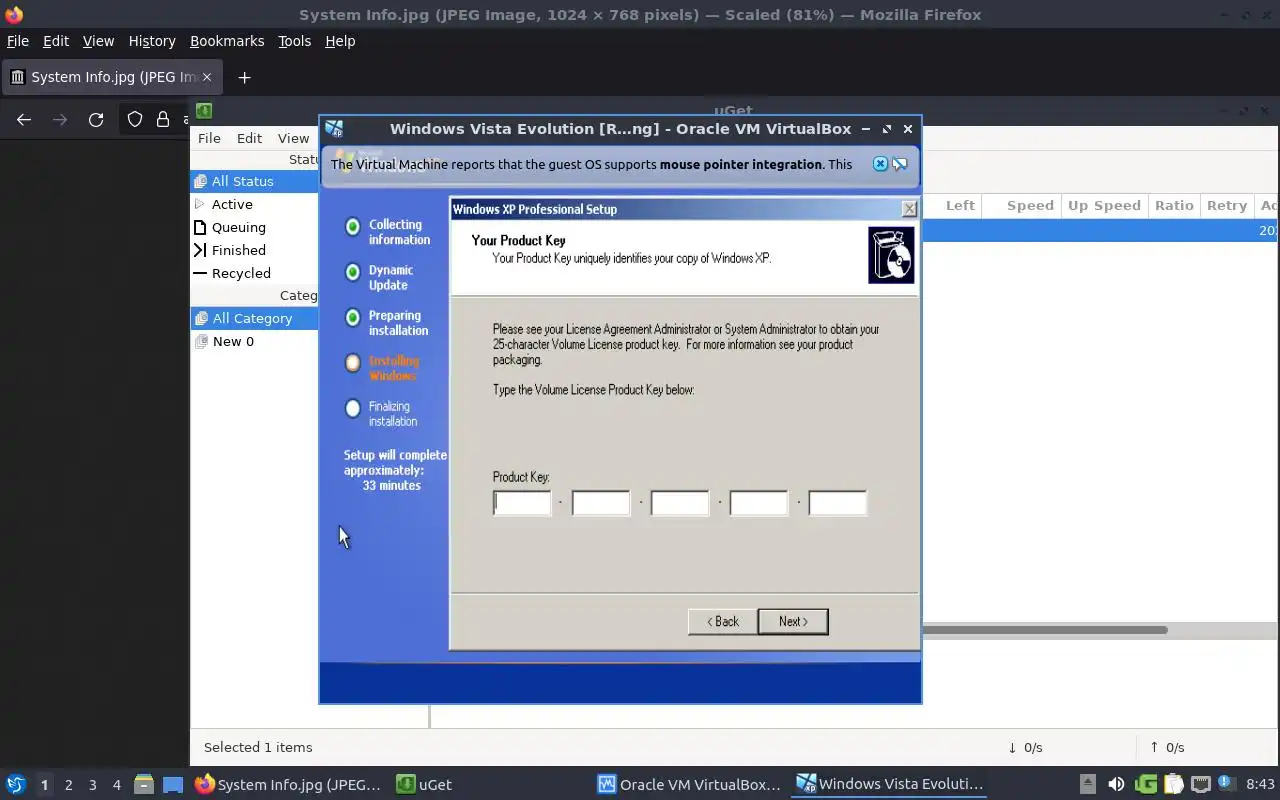Open the clipboard manager tray icon
The image size is (1280, 800).
coord(1173,784)
